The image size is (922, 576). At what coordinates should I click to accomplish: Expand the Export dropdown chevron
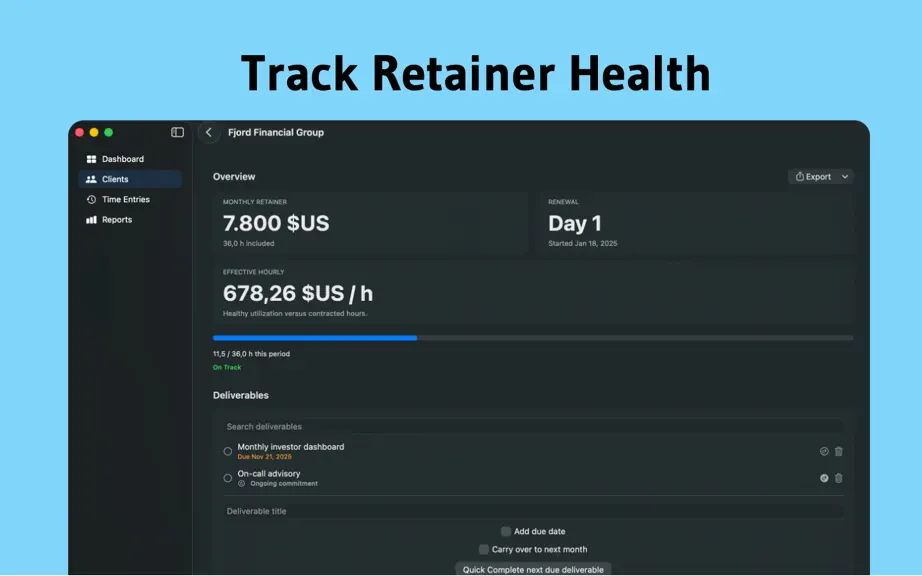(x=845, y=176)
